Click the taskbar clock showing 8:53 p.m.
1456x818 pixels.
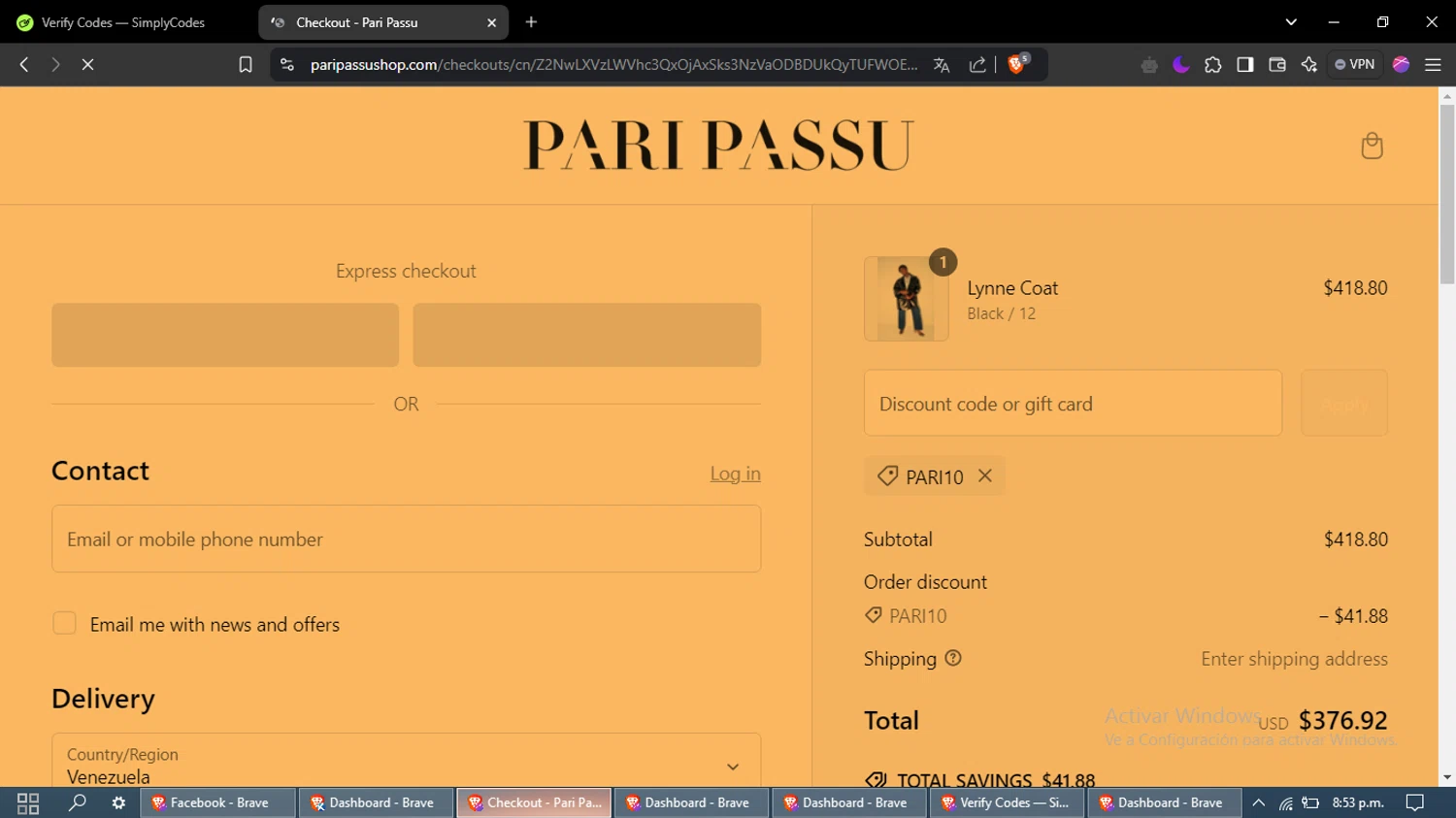point(1358,802)
